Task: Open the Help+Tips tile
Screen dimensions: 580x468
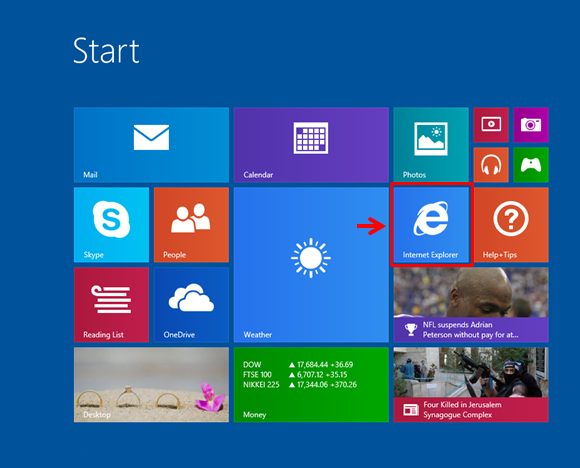Action: tap(511, 225)
